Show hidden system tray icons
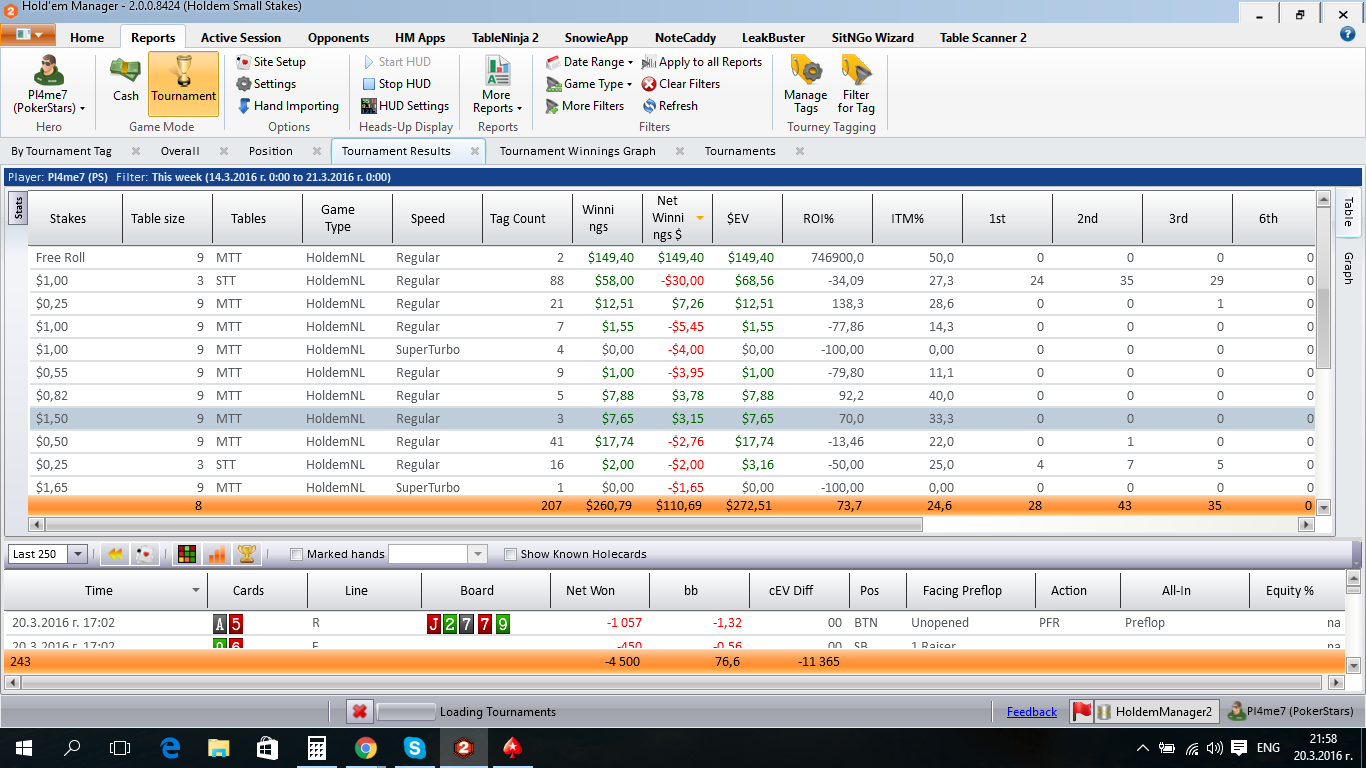The image size is (1366, 768). (1143, 748)
